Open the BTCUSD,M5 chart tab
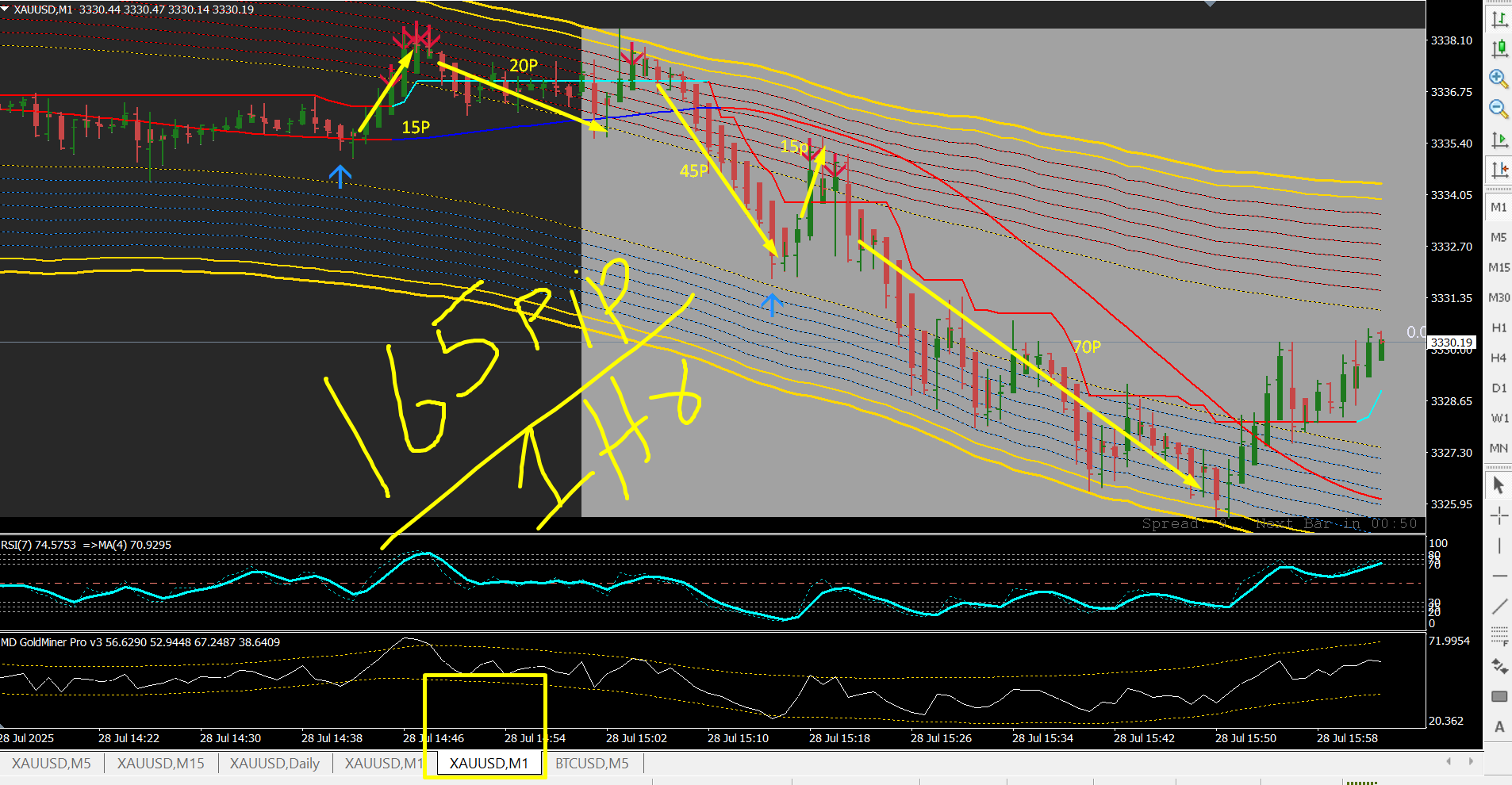 tap(592, 764)
